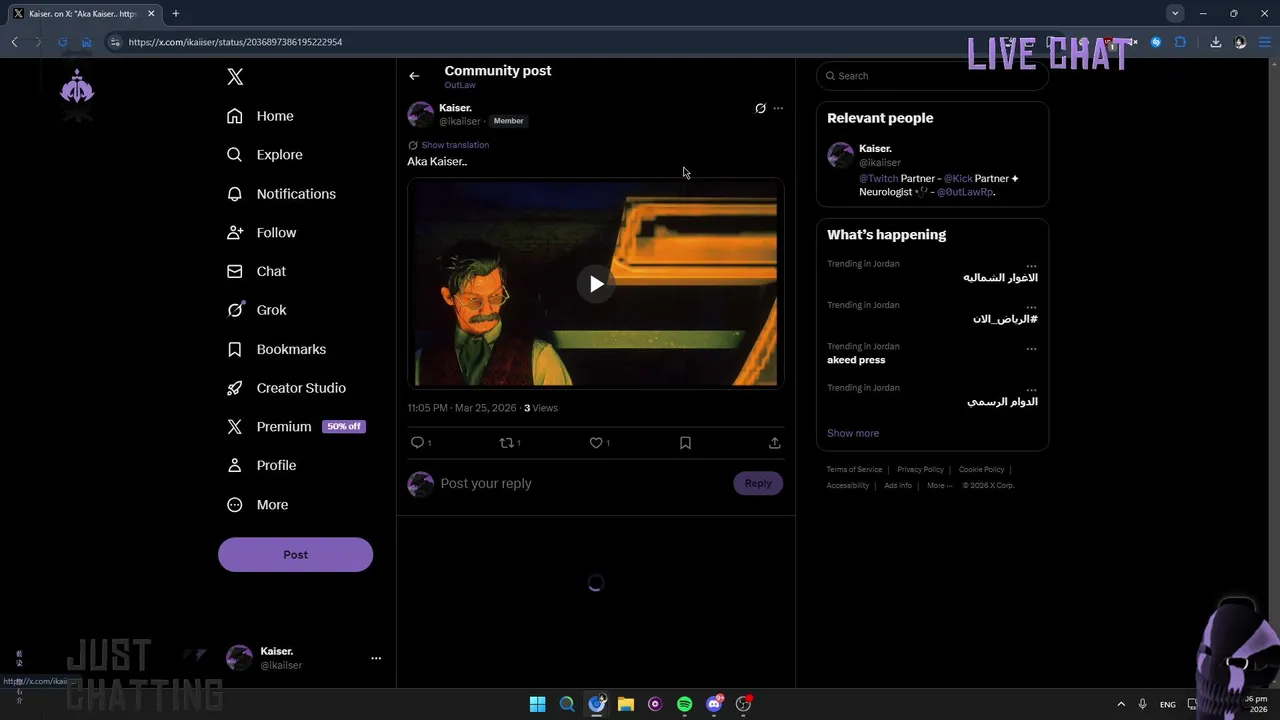This screenshot has height=720, width=1280.
Task: Click the post timestamp Mar 25, 2026
Action: click(x=462, y=408)
